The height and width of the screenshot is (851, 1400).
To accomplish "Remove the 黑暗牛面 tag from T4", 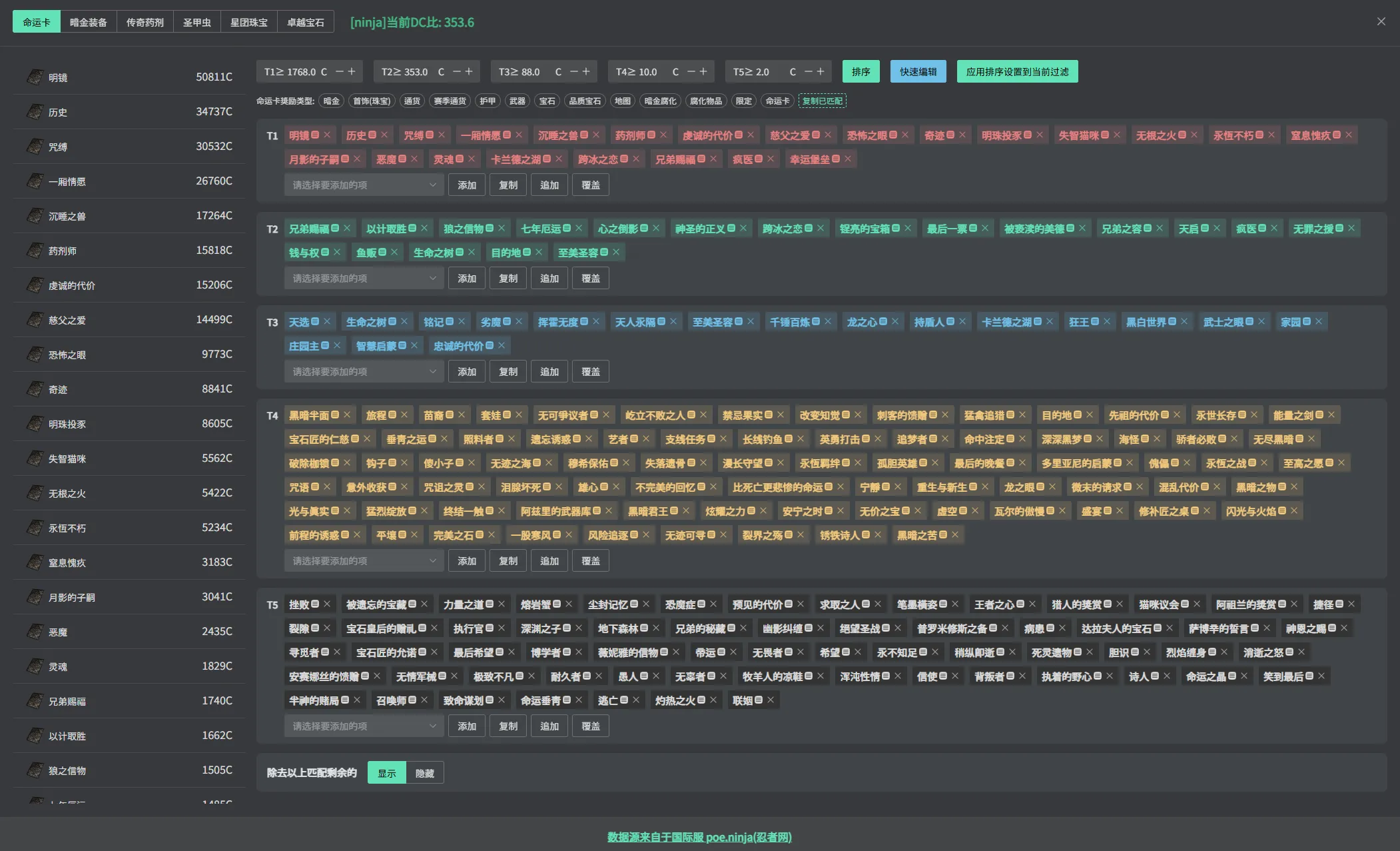I will pyautogui.click(x=347, y=415).
